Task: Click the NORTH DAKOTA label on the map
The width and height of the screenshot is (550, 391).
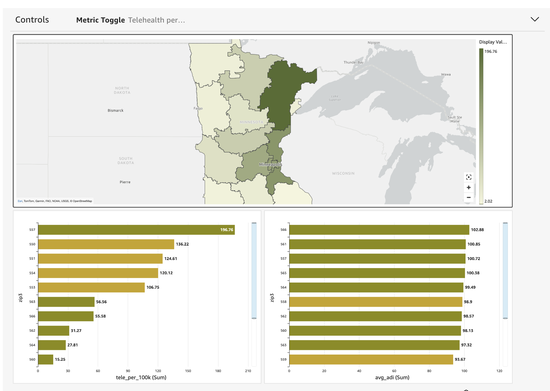Action: [x=122, y=90]
